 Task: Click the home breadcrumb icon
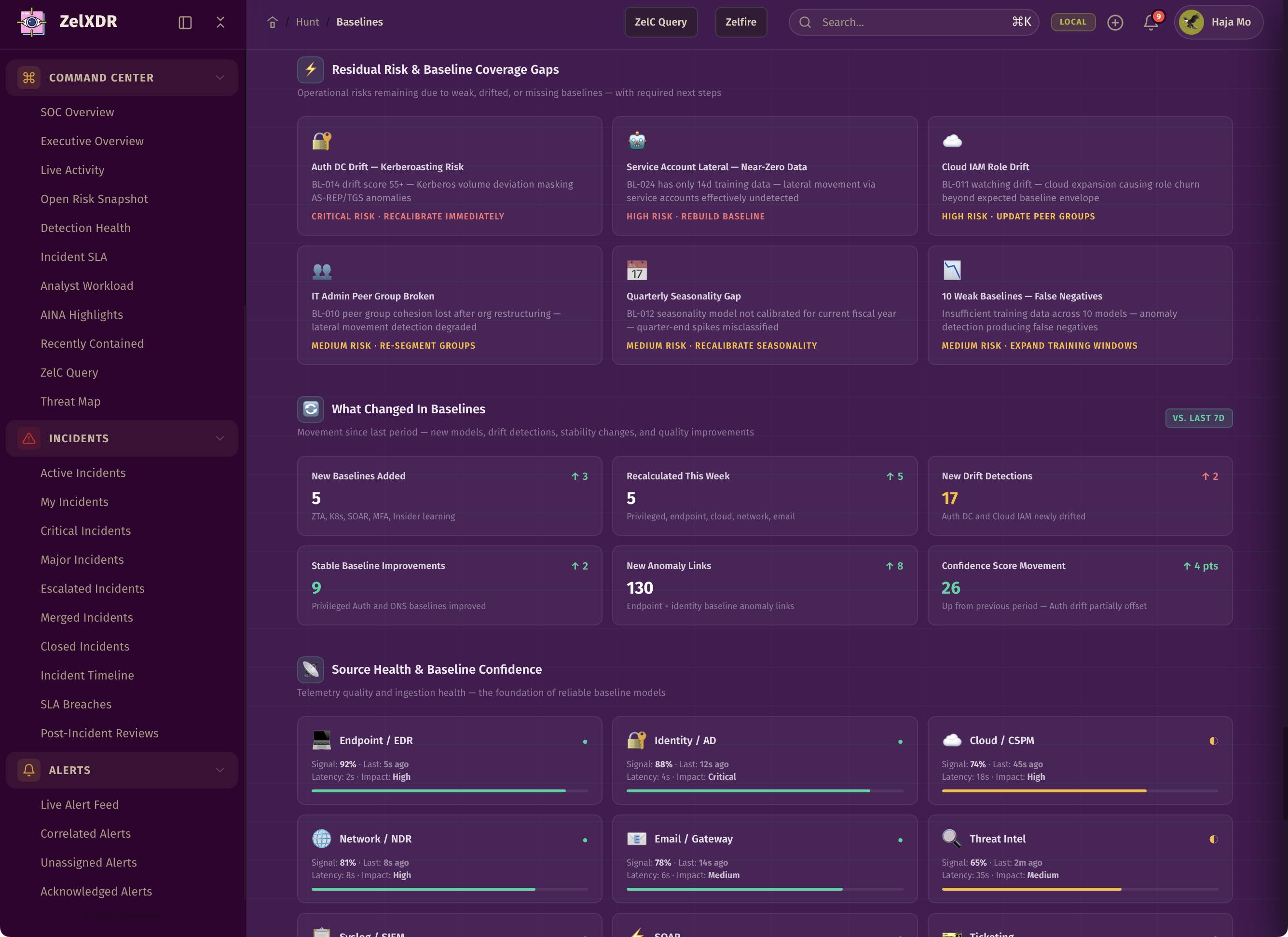pos(272,22)
